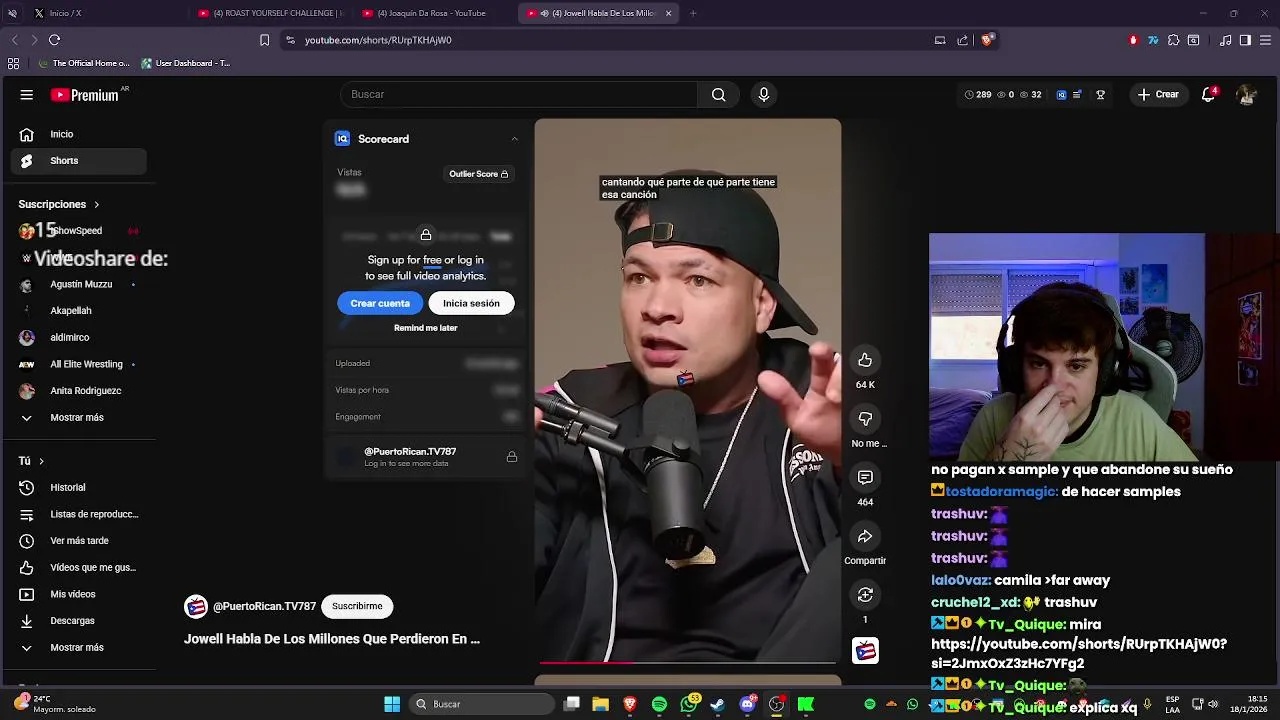
Task: Collapse the Scorecard panel chevron
Action: coord(514,139)
